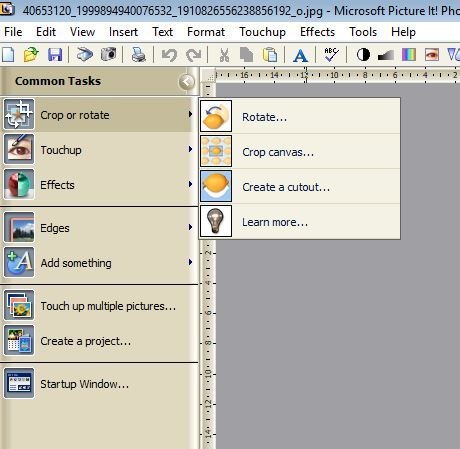
Task: Click the Edges picture frame icon
Action: coord(19,227)
